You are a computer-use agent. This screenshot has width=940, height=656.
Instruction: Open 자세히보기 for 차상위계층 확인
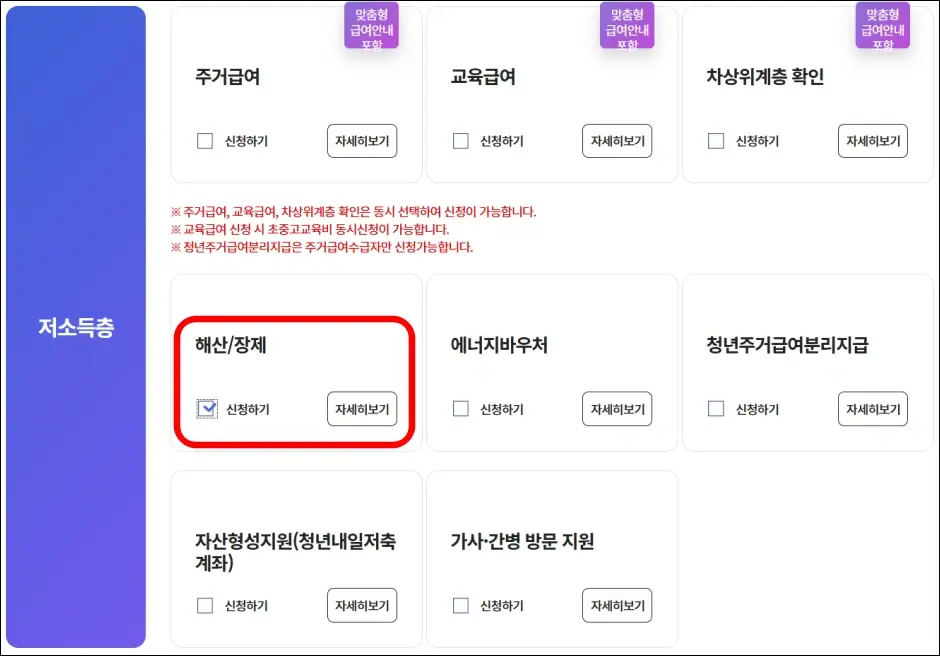coord(873,141)
